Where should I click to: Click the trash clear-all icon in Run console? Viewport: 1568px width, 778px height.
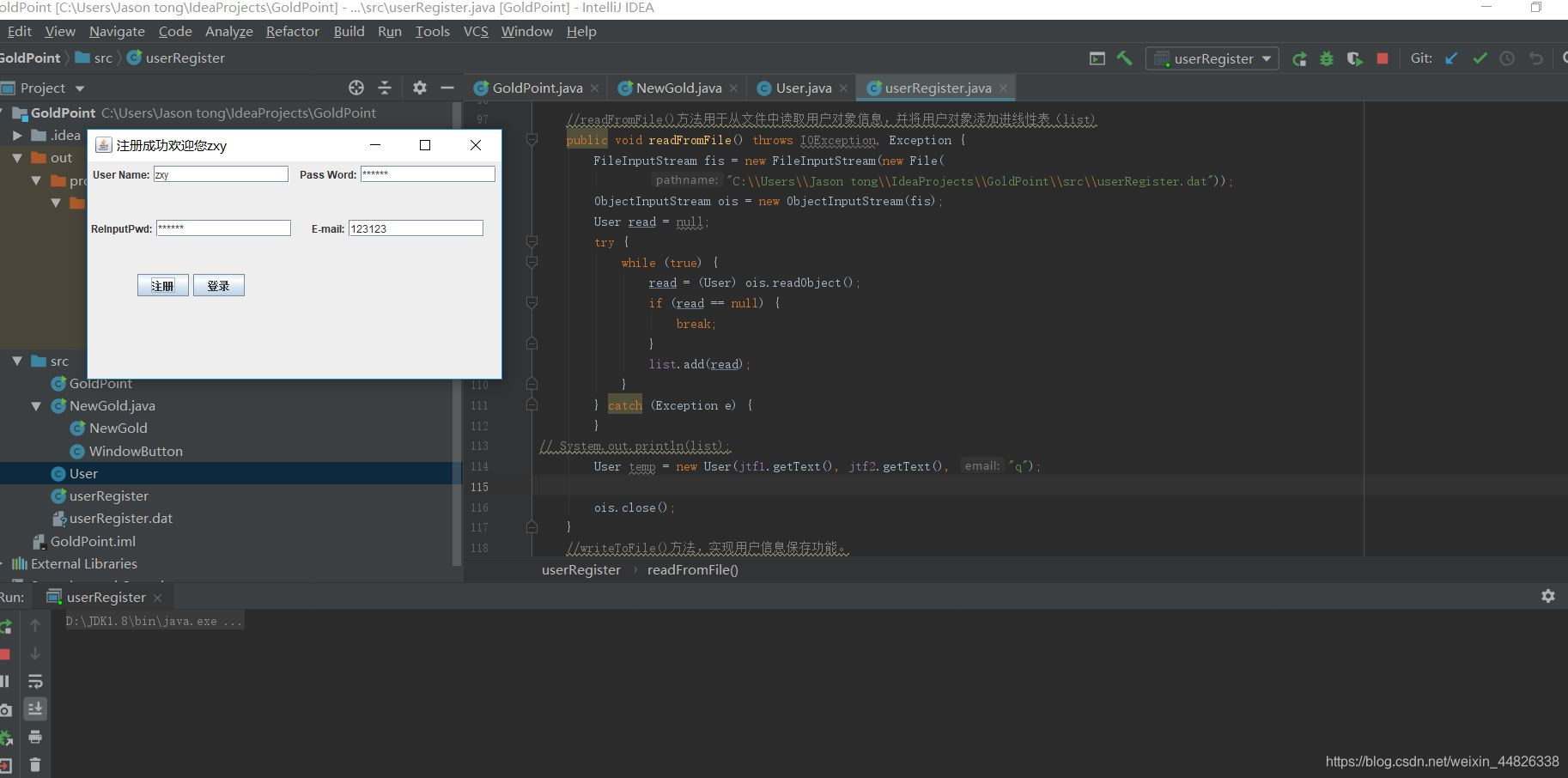(x=35, y=764)
